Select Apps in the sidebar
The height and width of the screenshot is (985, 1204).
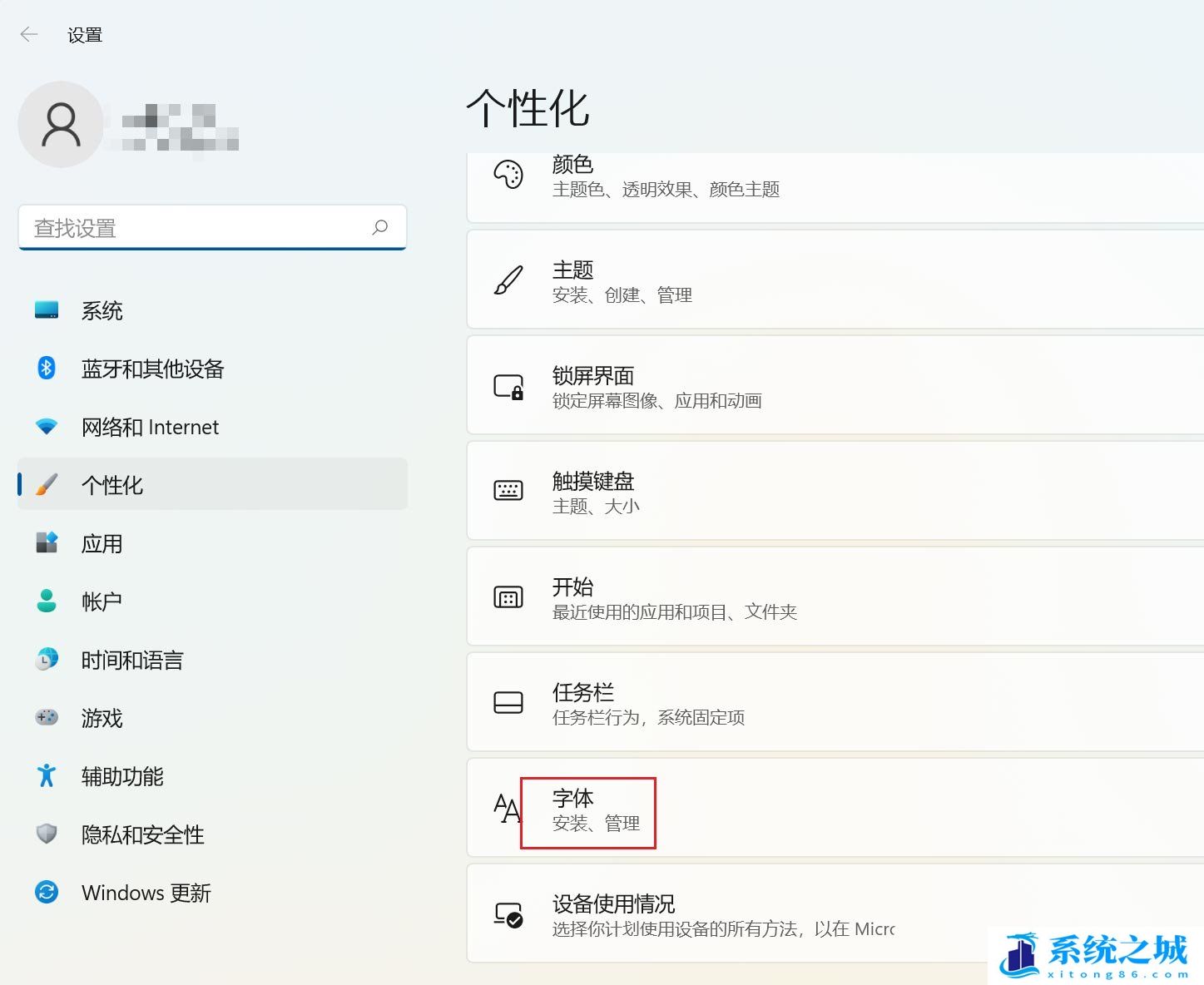point(102,543)
